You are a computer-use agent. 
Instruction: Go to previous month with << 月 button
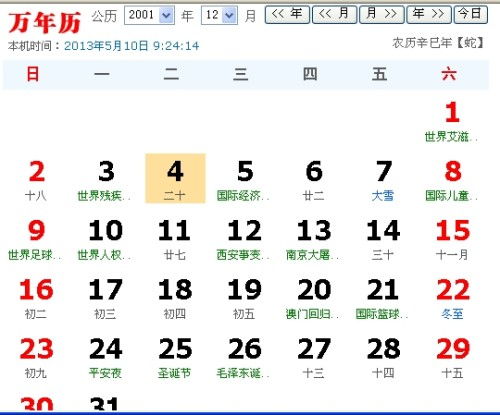pos(335,14)
